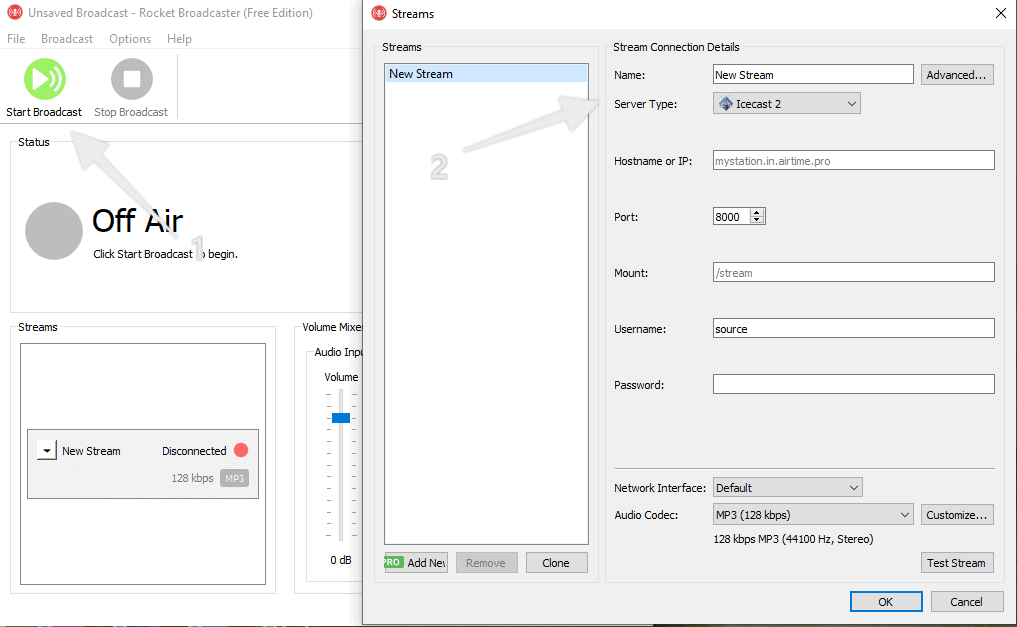Click the Off Air status circle

click(x=53, y=231)
